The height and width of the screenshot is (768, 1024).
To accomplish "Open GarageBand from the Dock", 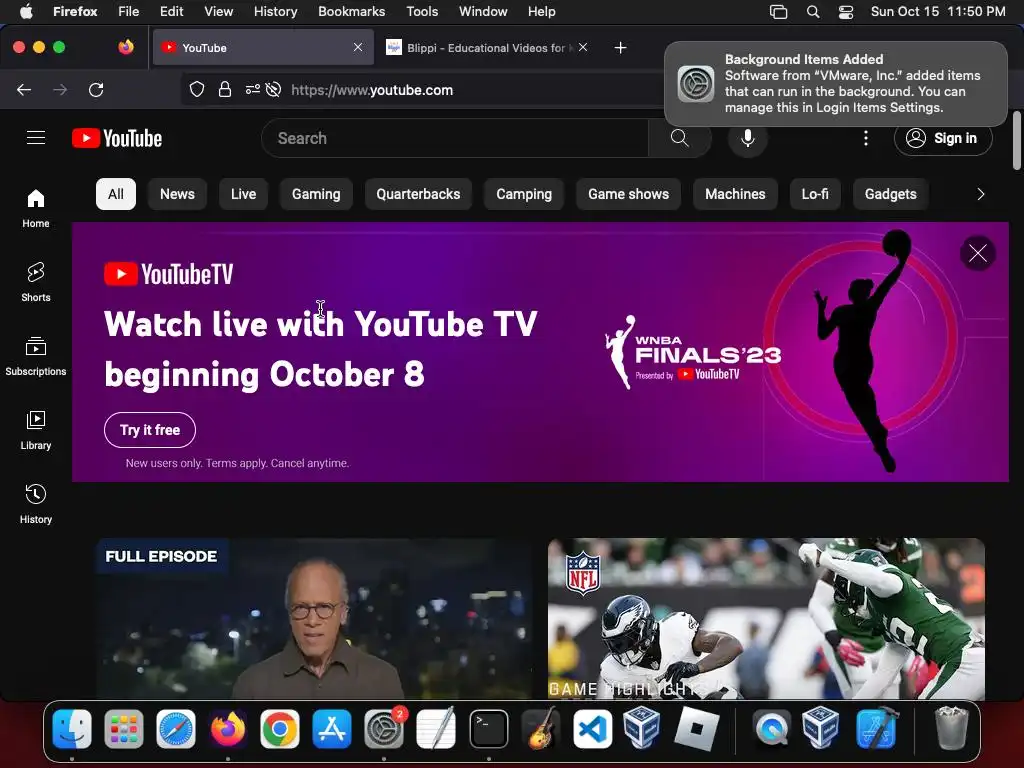I will pos(541,729).
